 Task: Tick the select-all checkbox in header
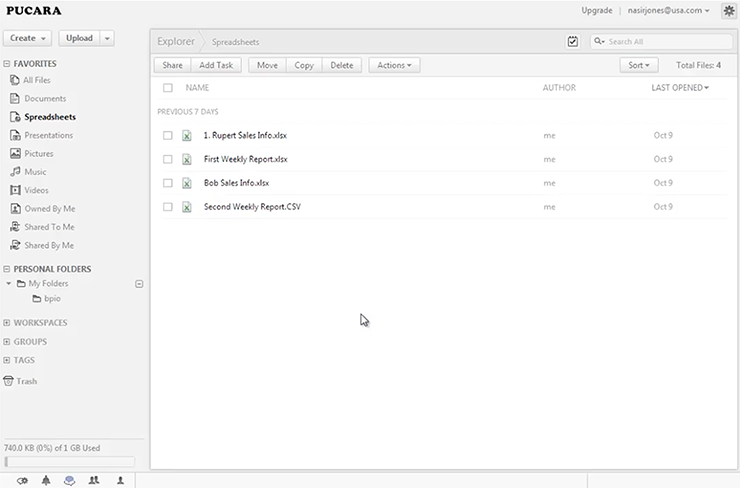click(168, 88)
